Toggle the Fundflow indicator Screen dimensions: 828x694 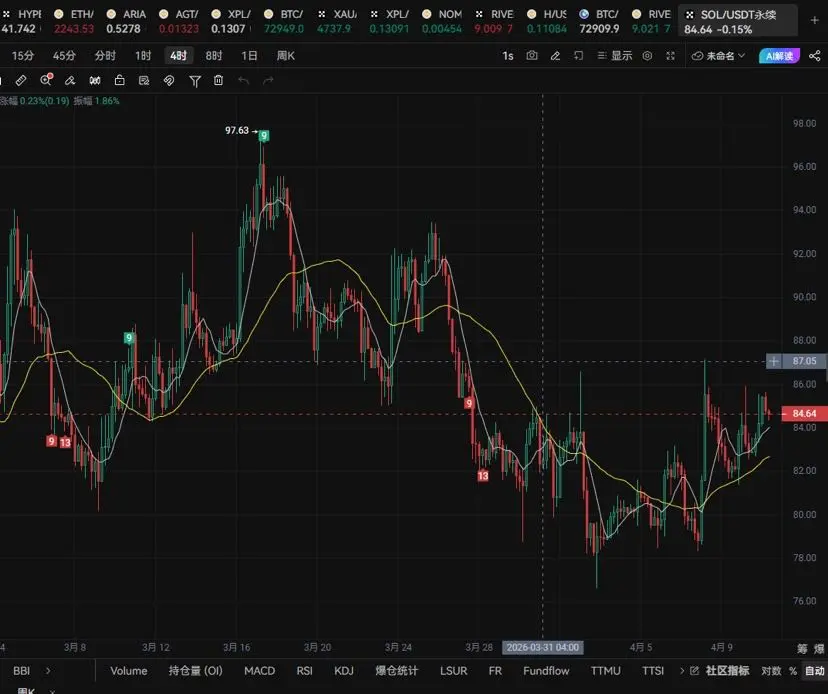[x=546, y=671]
